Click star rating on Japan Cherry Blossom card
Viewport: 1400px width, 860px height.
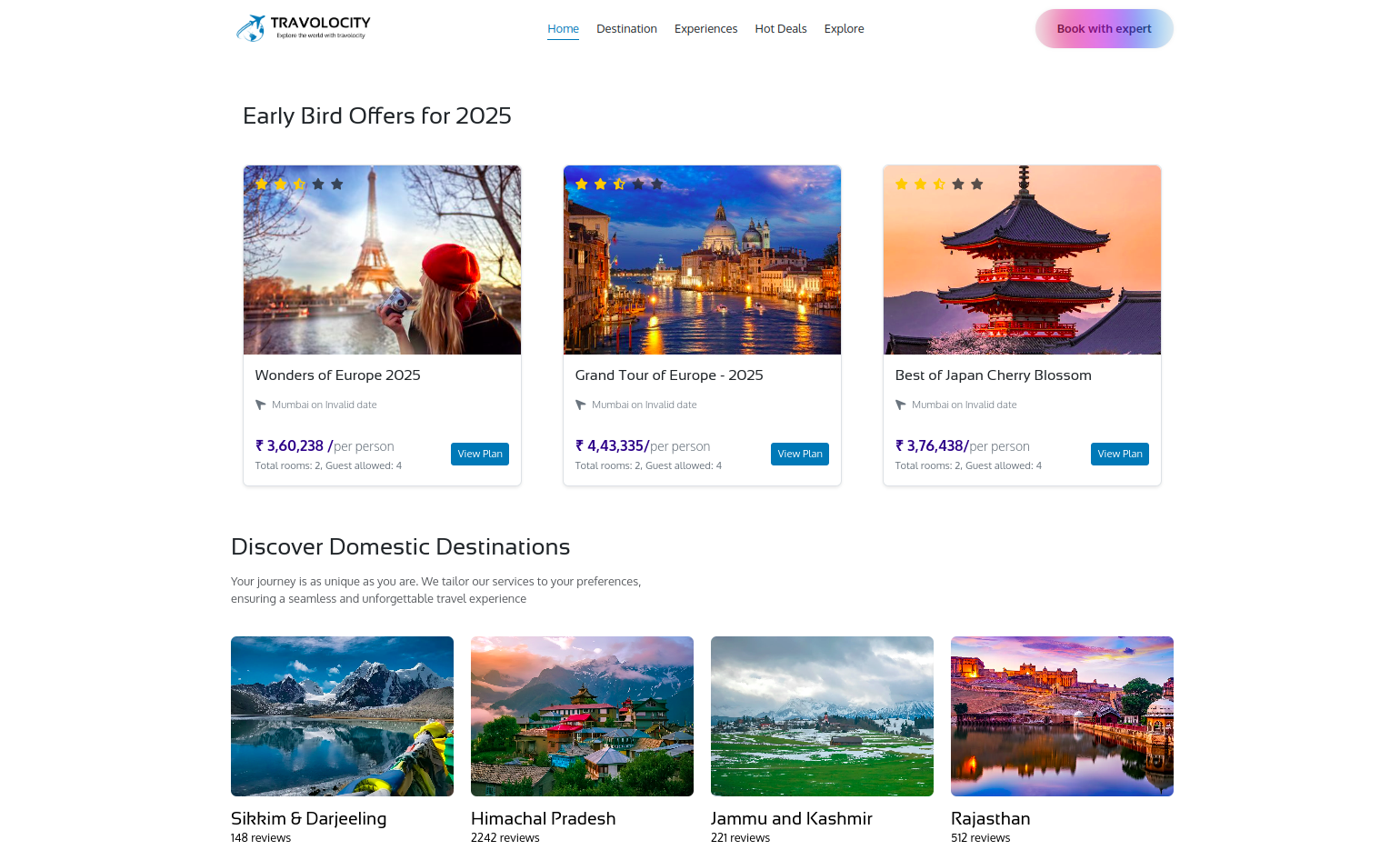coord(939,185)
